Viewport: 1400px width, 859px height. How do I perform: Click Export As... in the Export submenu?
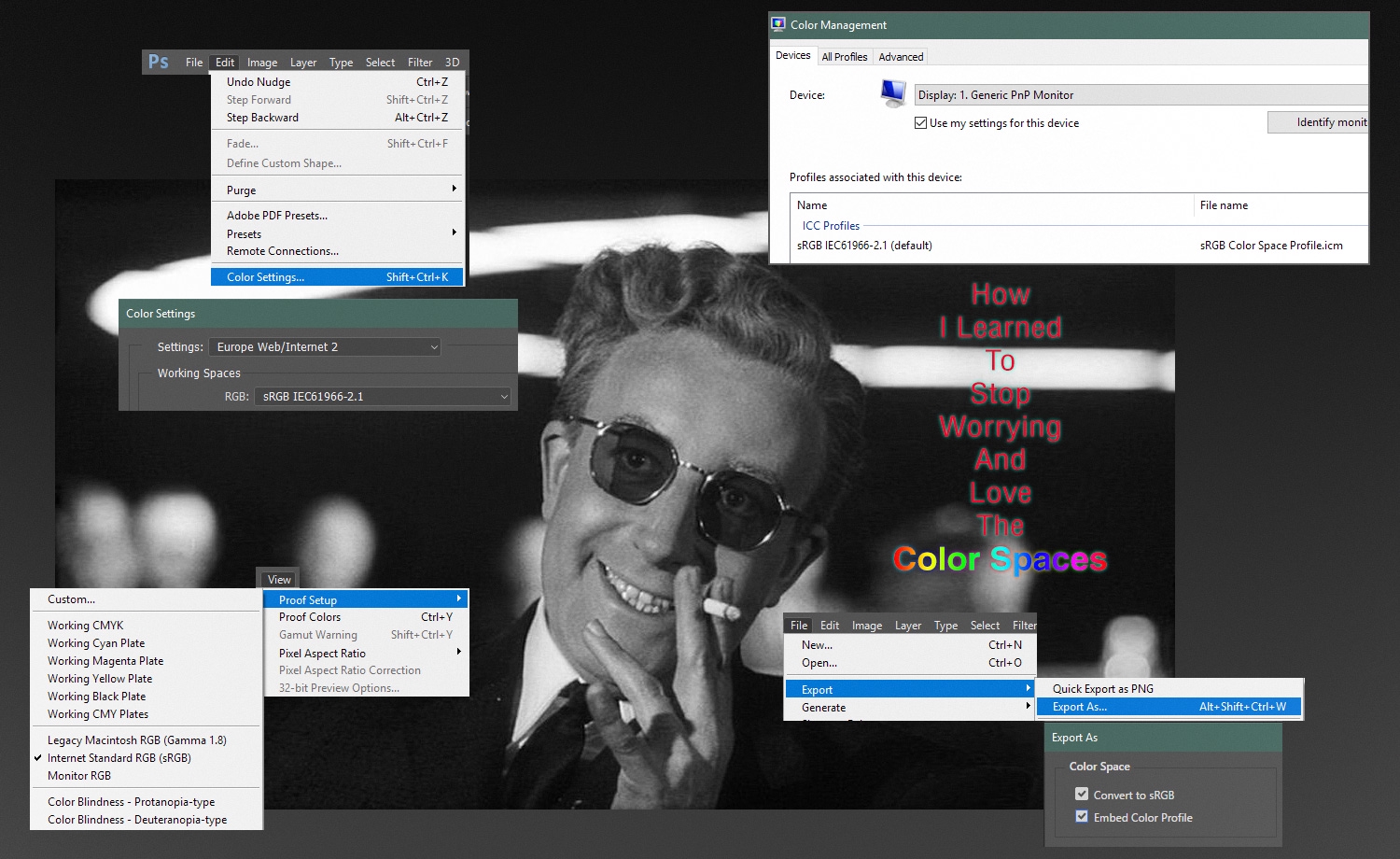[1169, 707]
